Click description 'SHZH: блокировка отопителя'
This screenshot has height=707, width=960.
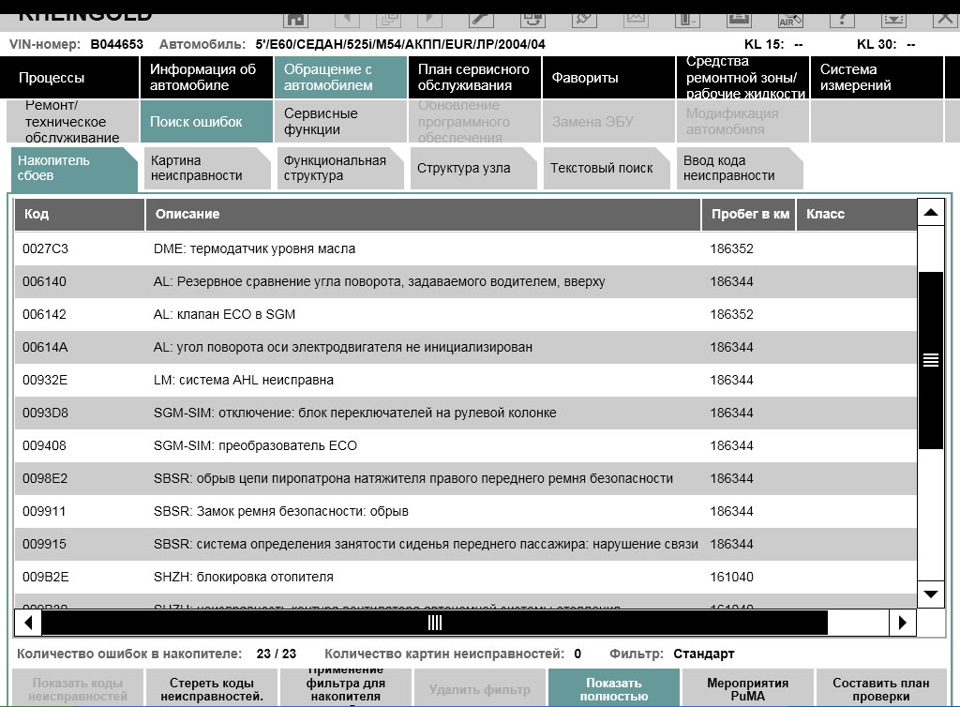244,577
